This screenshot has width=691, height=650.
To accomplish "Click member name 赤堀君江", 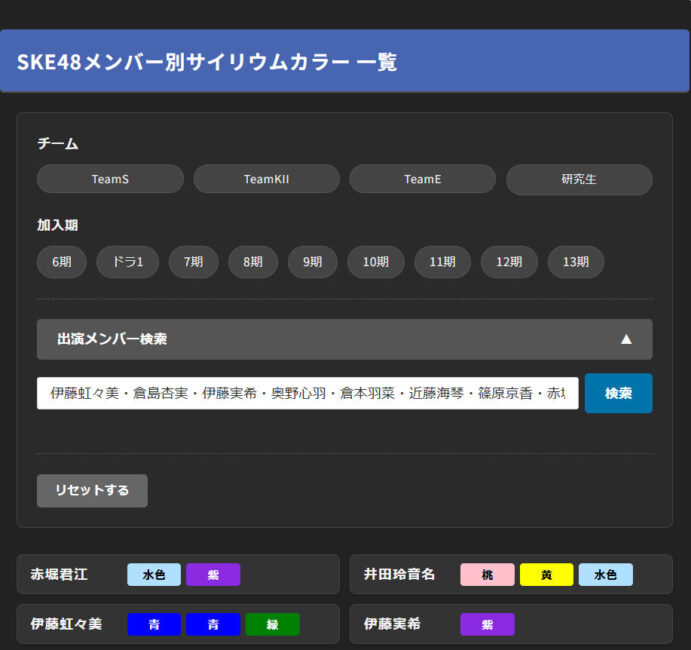I will click(x=59, y=574).
